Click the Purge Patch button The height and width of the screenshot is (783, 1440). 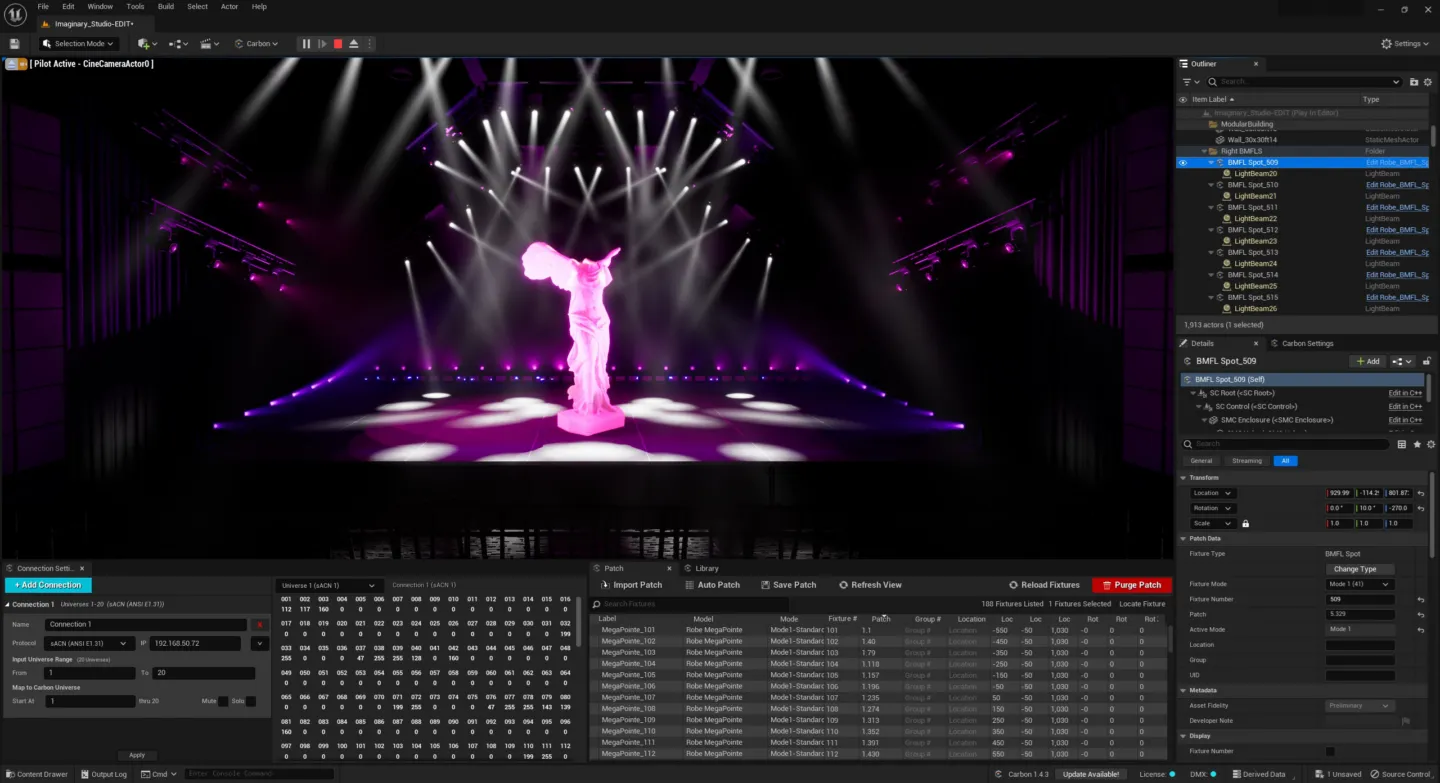click(x=1132, y=585)
